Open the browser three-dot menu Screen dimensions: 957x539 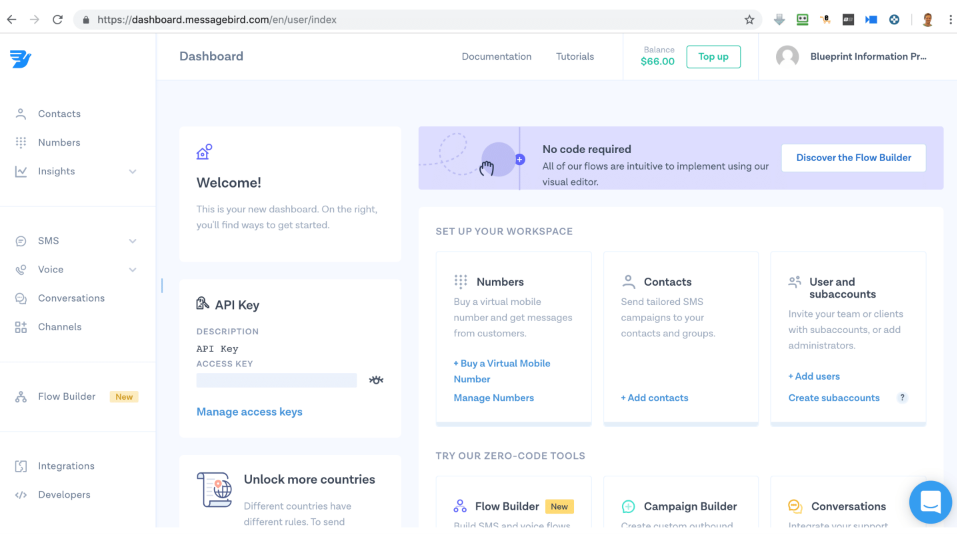coord(950,20)
